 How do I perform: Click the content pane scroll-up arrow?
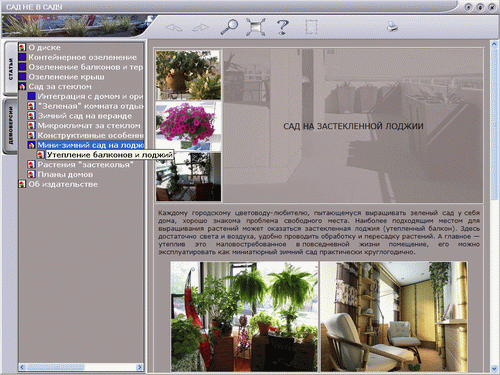point(494,44)
